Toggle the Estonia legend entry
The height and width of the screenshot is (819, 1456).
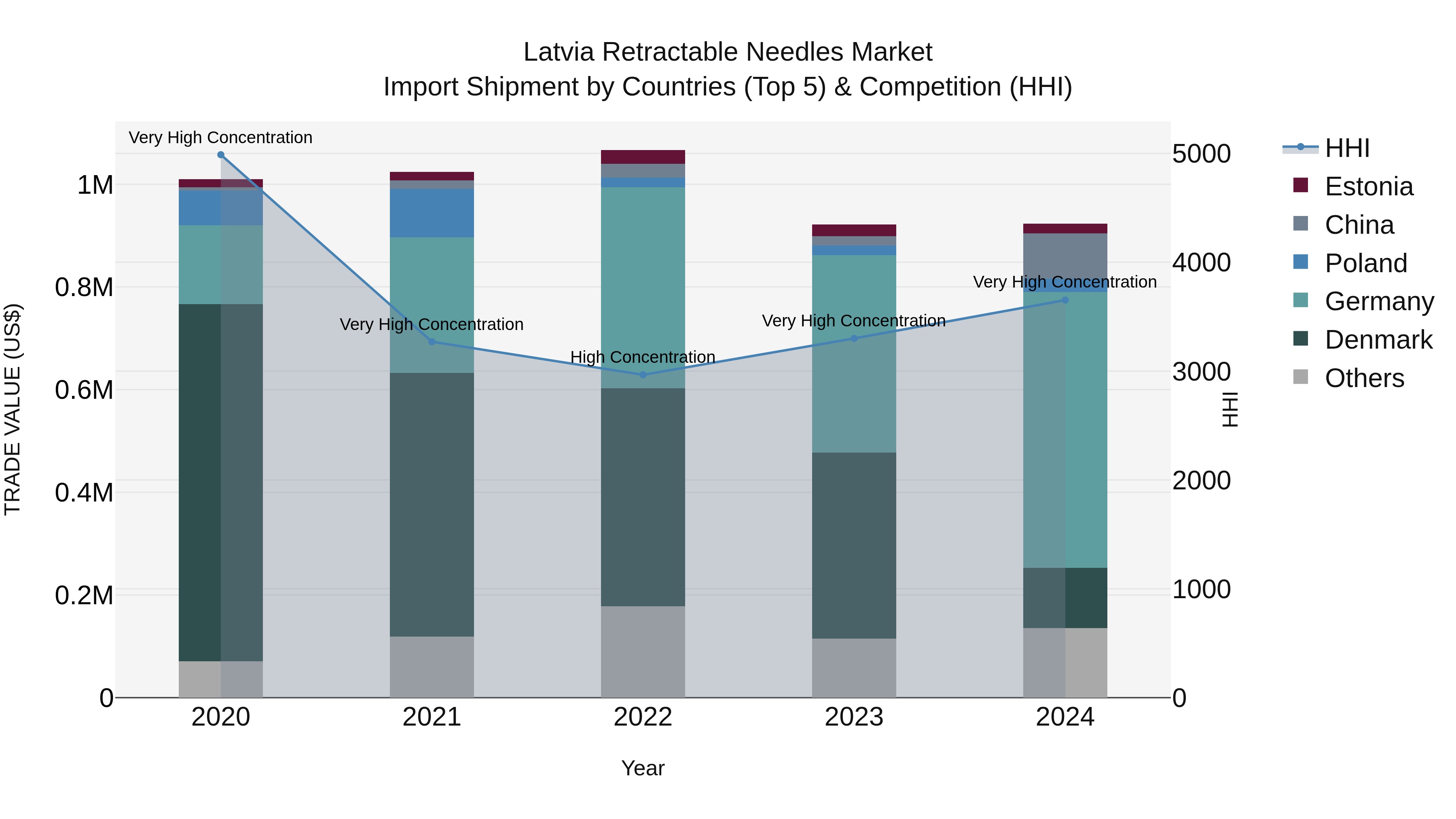tap(1353, 186)
